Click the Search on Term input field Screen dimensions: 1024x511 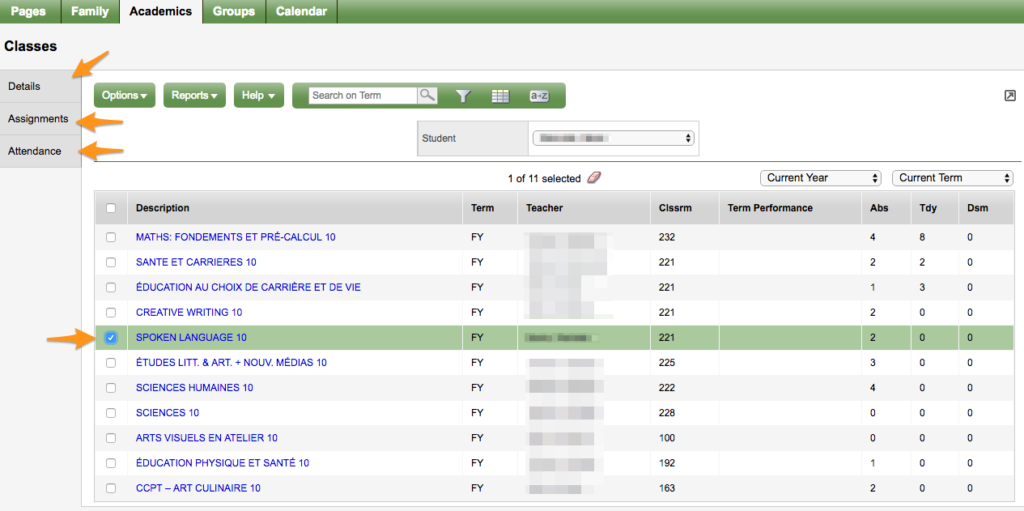click(361, 96)
